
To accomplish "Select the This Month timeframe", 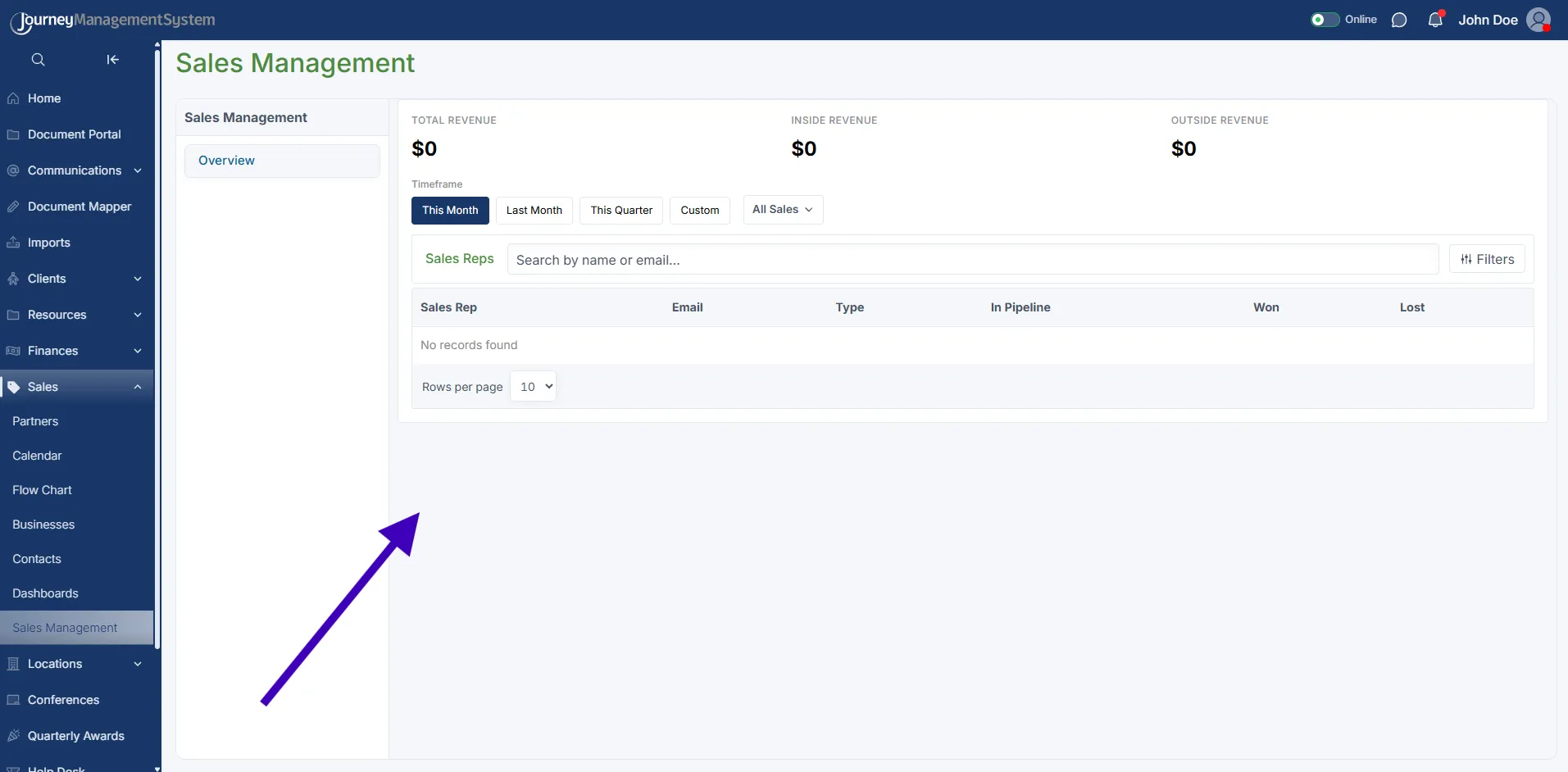I will click(450, 211).
